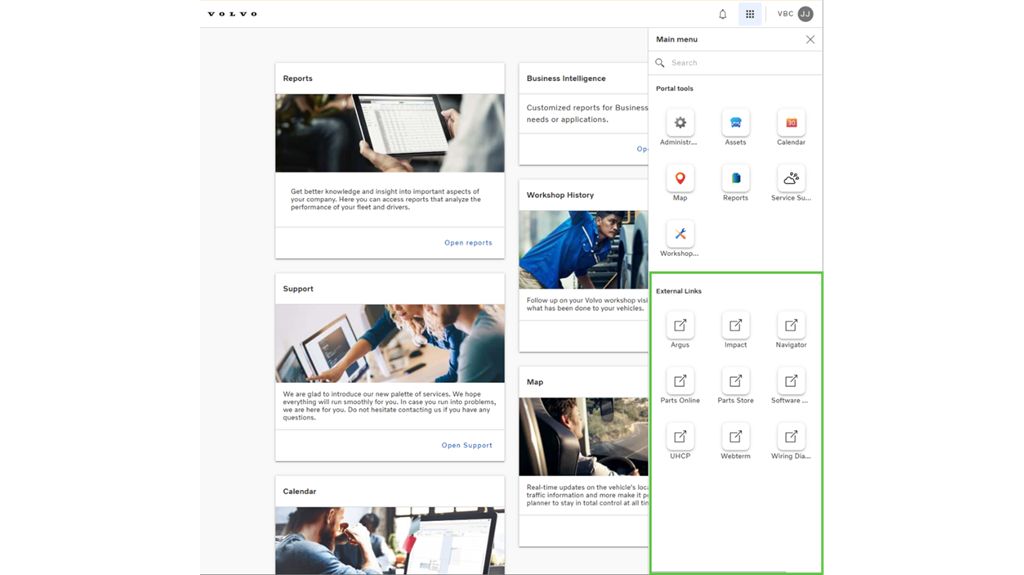Click the main menu Search field
Viewport: 1024px width, 575px height.
(x=740, y=63)
